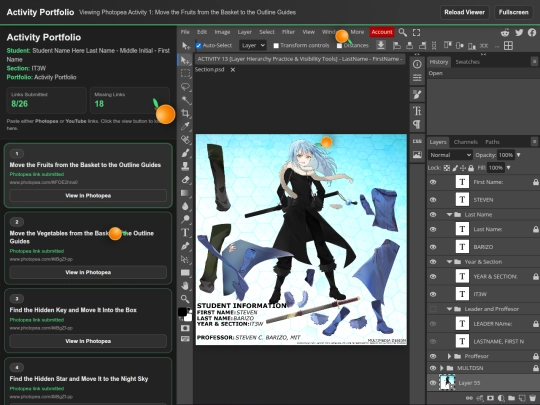Collapse the Last Name folder
This screenshot has height=405, width=540.
pyautogui.click(x=449, y=215)
